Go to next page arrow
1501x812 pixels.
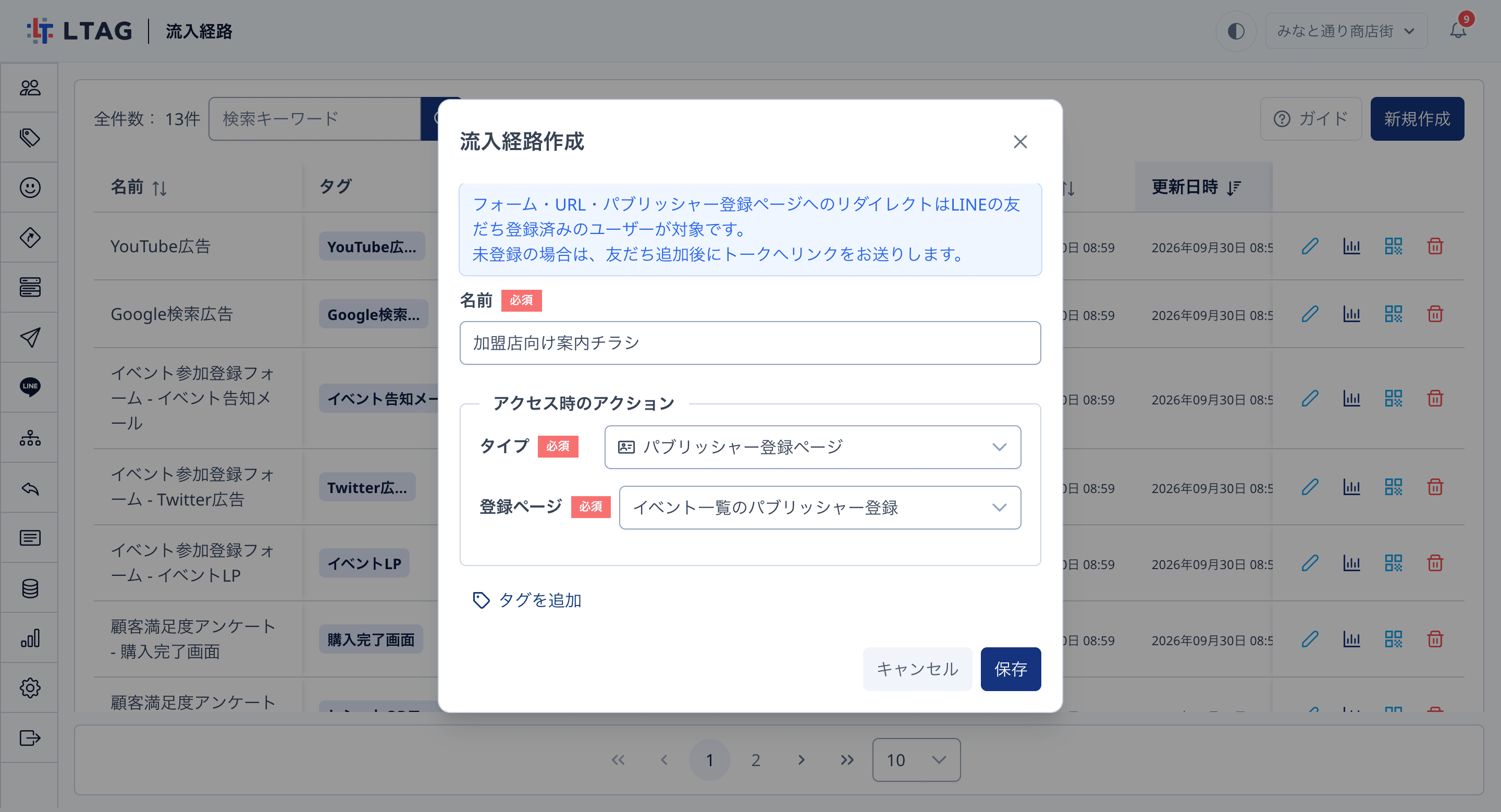click(x=801, y=759)
